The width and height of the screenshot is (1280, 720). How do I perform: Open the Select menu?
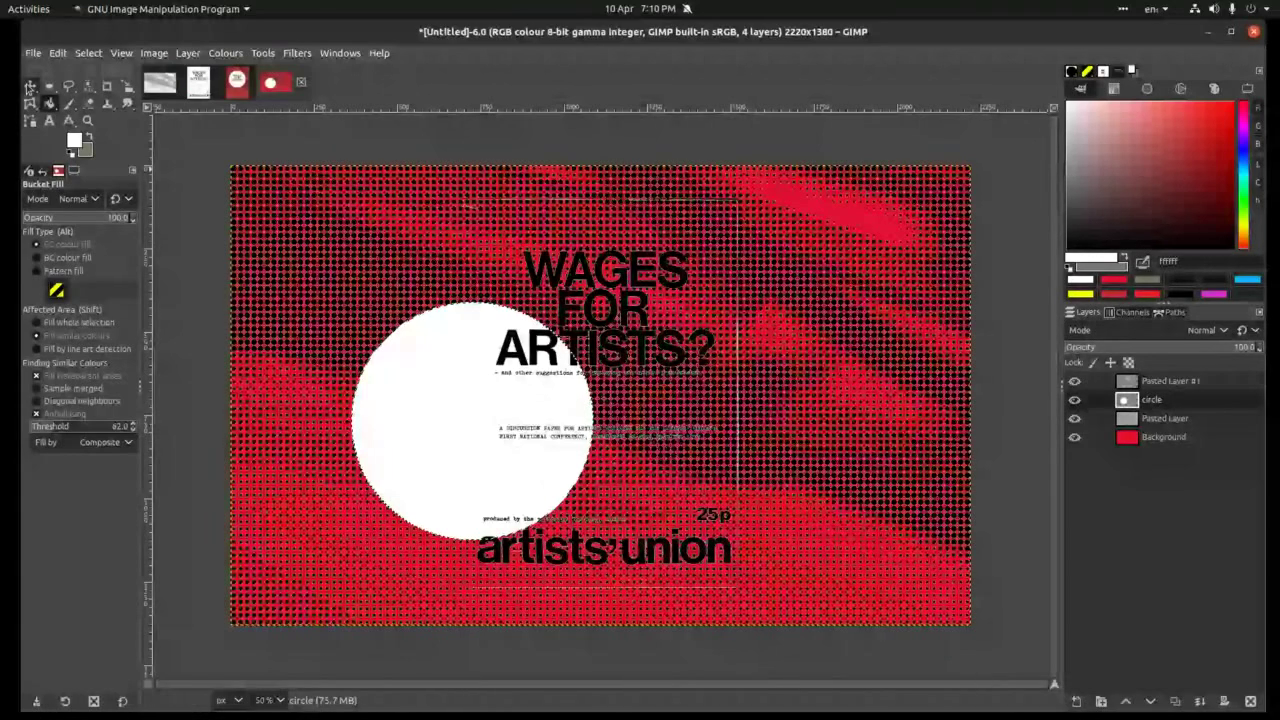click(88, 53)
